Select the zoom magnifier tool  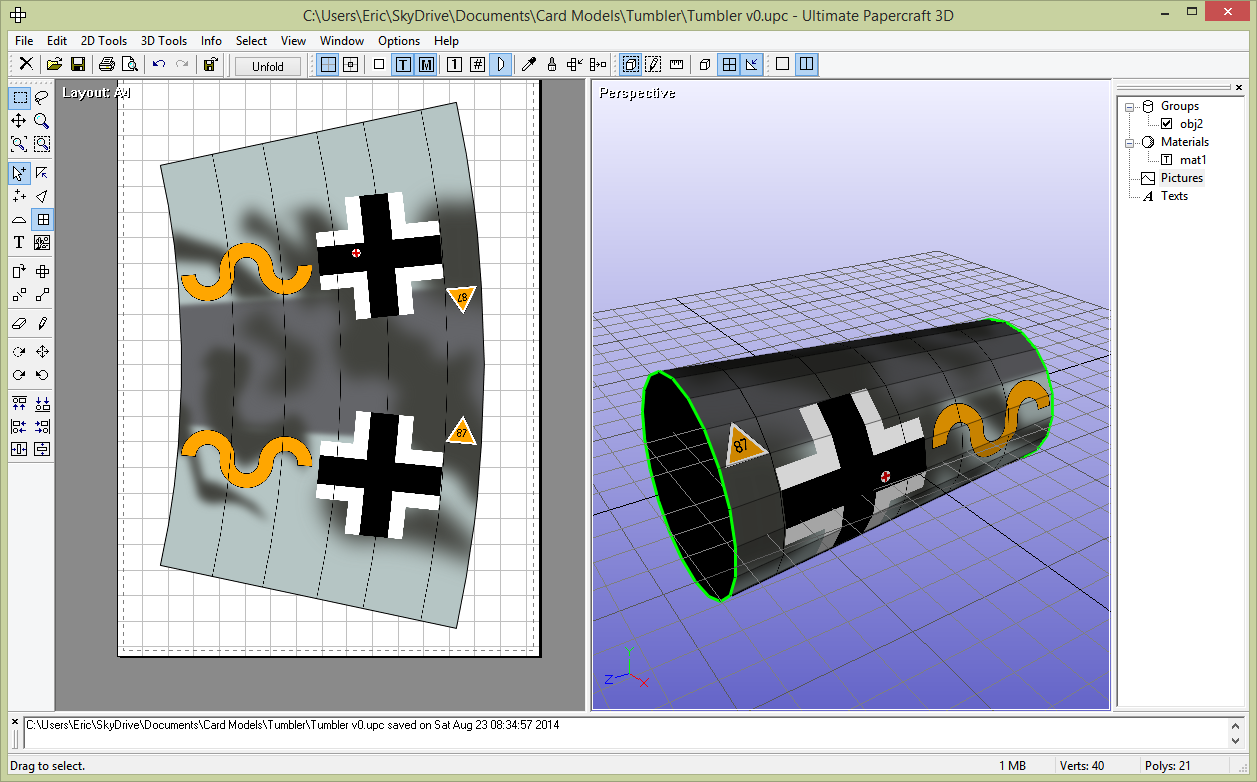point(42,121)
